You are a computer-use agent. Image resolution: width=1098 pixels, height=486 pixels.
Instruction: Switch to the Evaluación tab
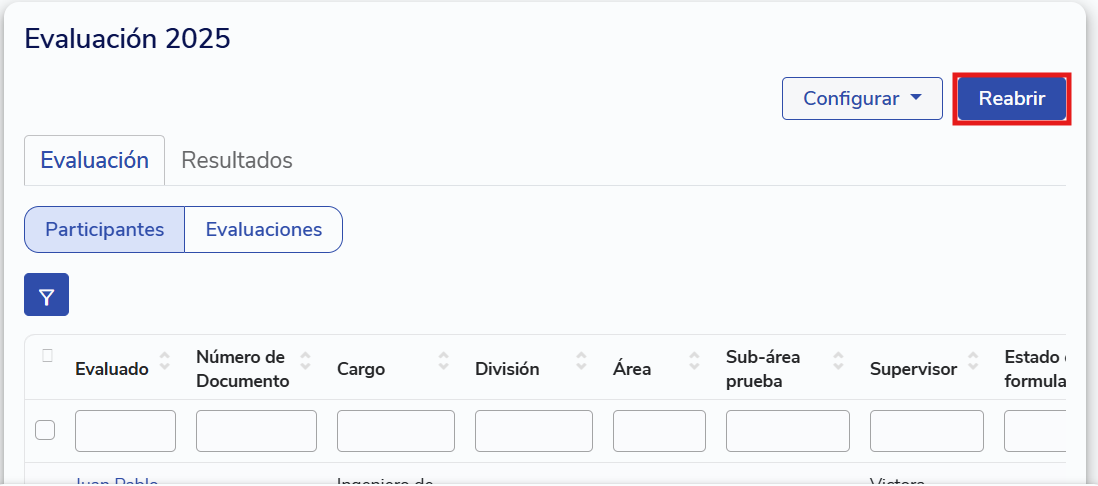(x=94, y=160)
